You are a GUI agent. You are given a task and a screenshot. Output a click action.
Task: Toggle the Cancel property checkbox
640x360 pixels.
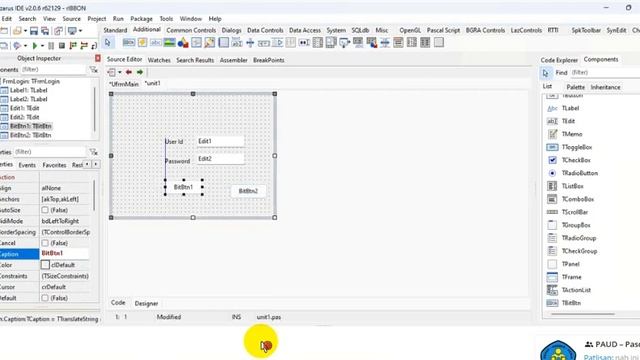(45, 243)
